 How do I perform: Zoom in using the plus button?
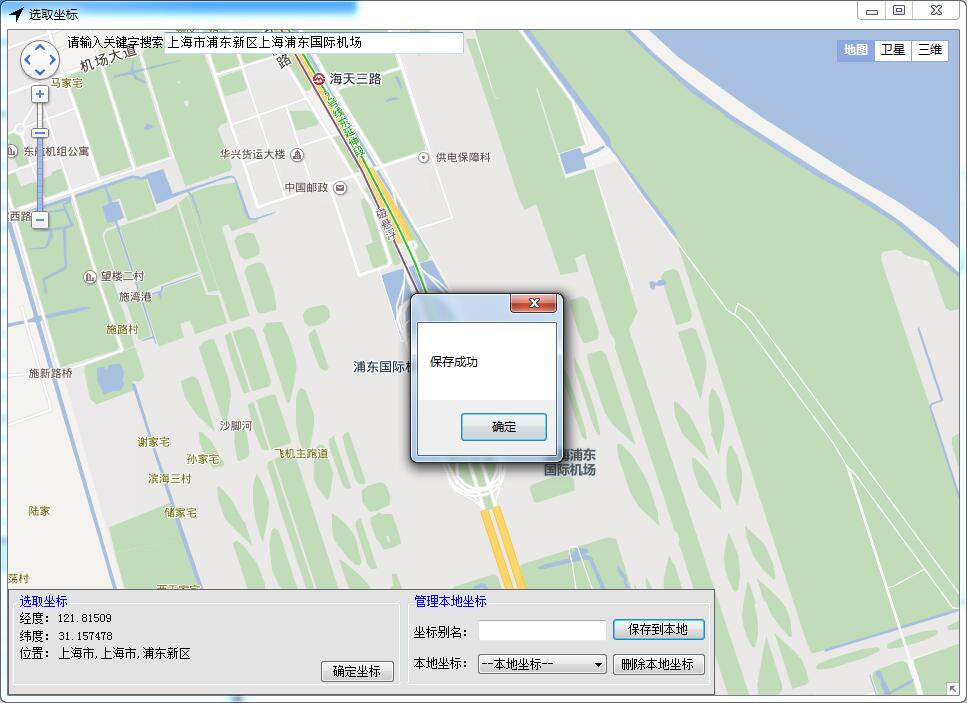click(39, 94)
